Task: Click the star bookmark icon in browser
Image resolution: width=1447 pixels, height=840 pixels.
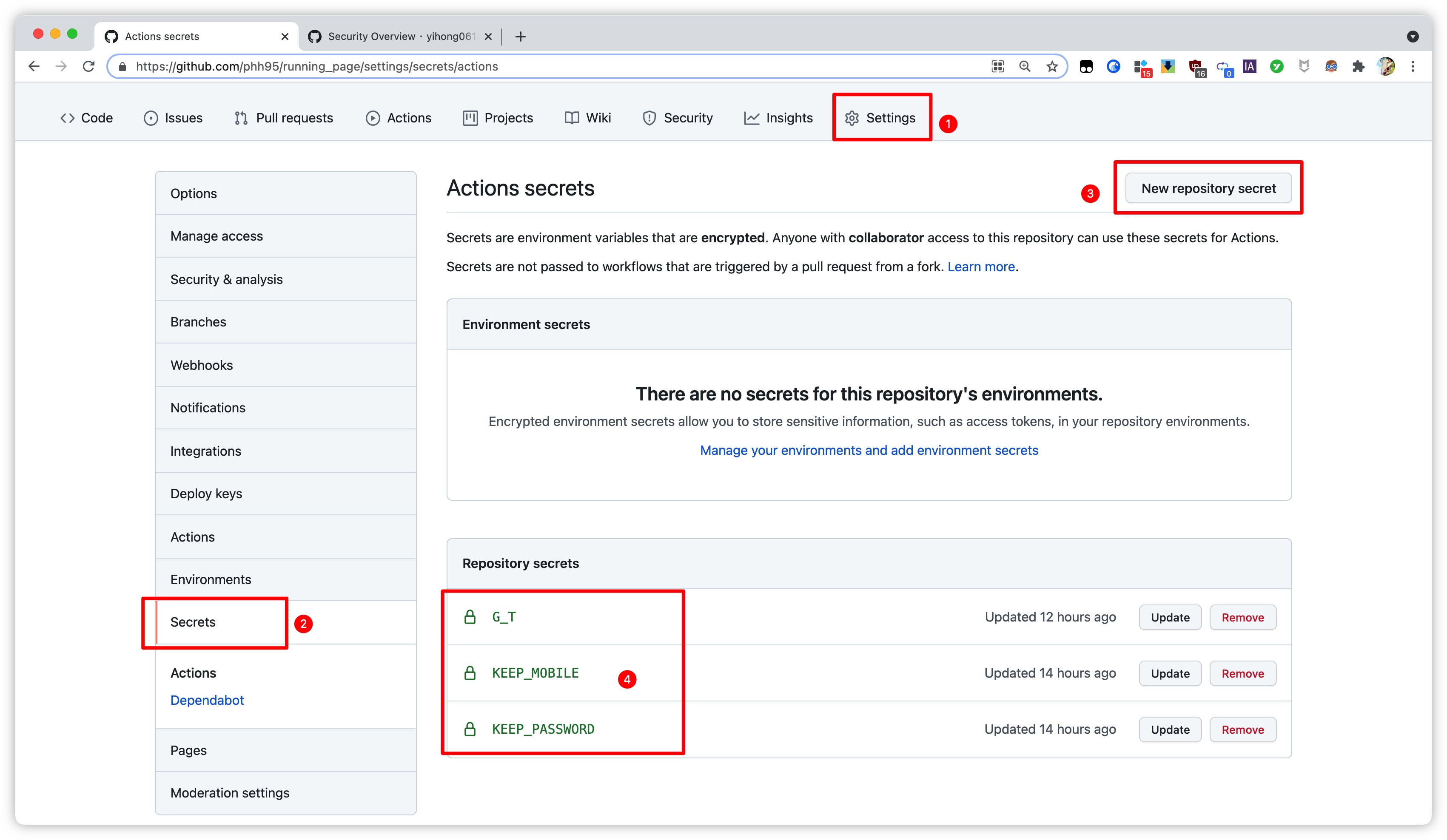Action: (1051, 67)
